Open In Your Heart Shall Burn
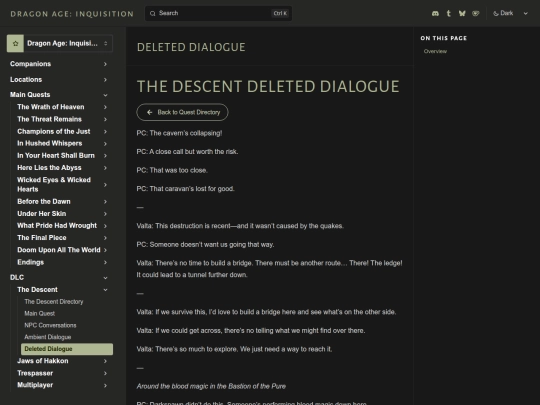This screenshot has height=405, width=540. [56, 156]
